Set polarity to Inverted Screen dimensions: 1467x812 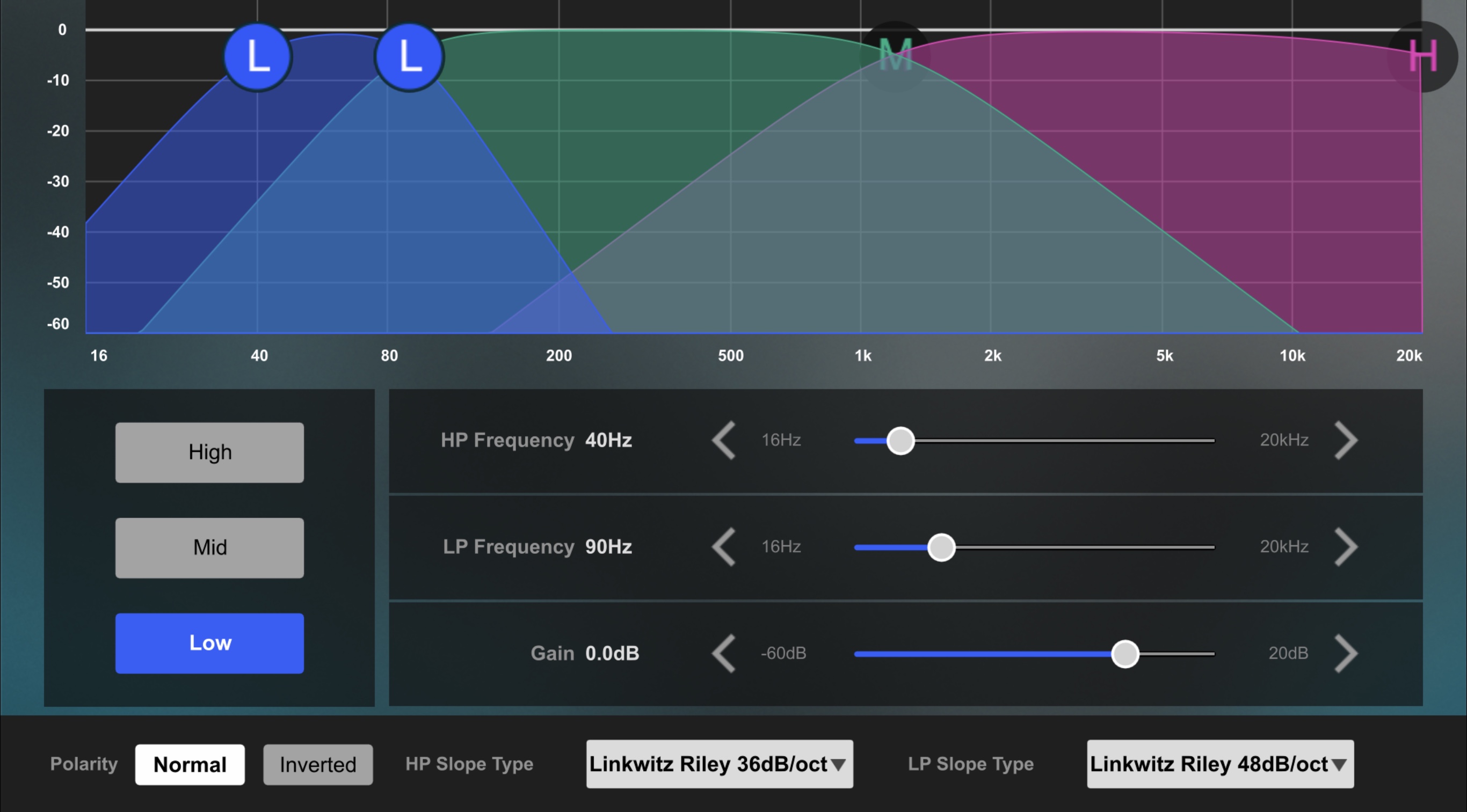[x=318, y=764]
